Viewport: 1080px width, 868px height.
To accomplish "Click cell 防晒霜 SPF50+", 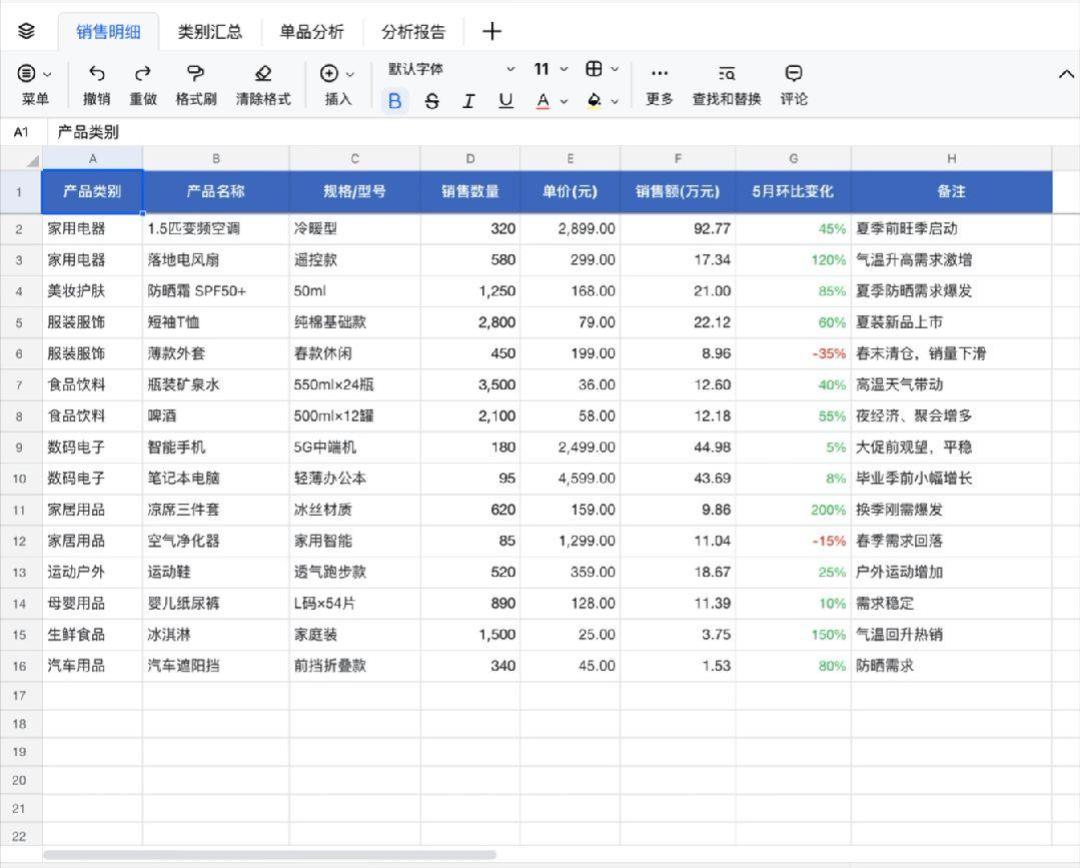I will pyautogui.click(x=216, y=291).
